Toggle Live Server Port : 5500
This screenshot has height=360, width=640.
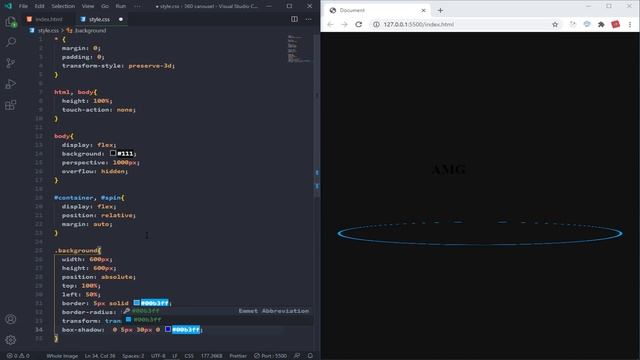point(270,356)
